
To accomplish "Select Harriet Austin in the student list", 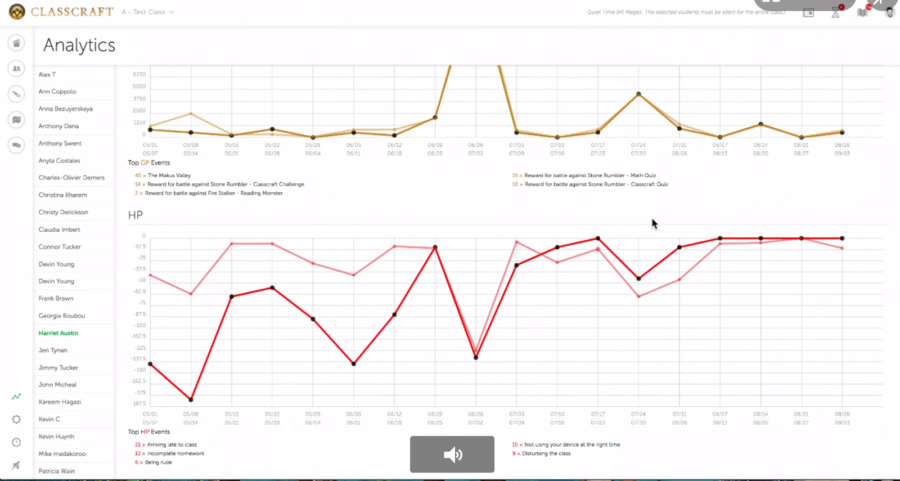I will pos(57,333).
